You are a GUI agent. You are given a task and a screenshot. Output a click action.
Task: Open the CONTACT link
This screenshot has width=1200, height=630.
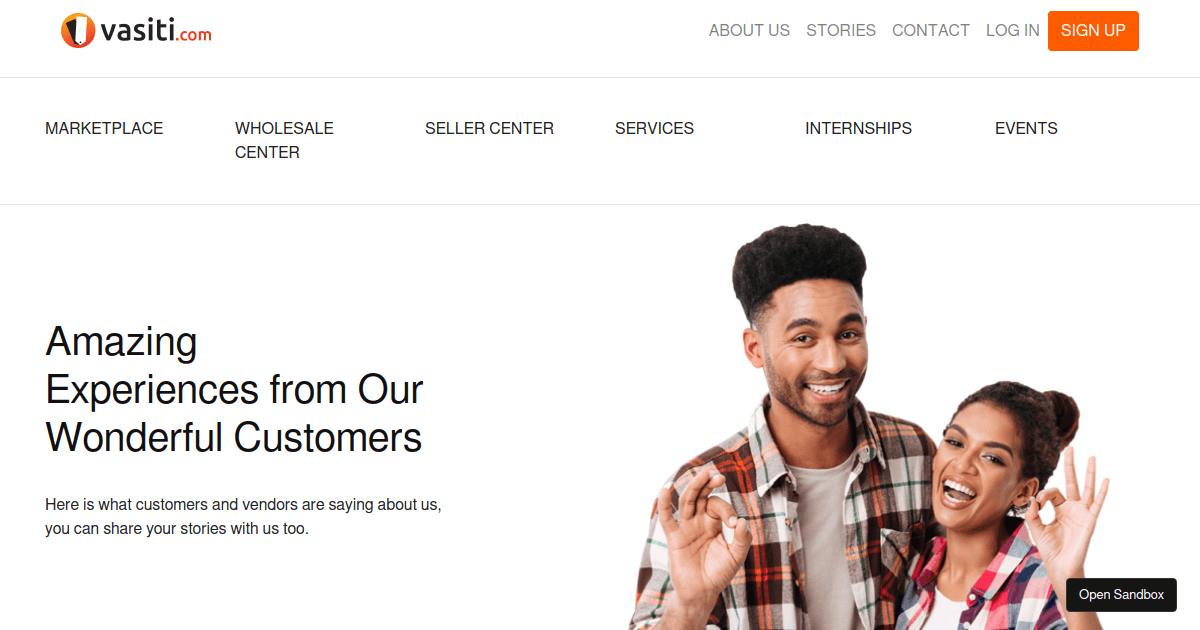tap(931, 31)
